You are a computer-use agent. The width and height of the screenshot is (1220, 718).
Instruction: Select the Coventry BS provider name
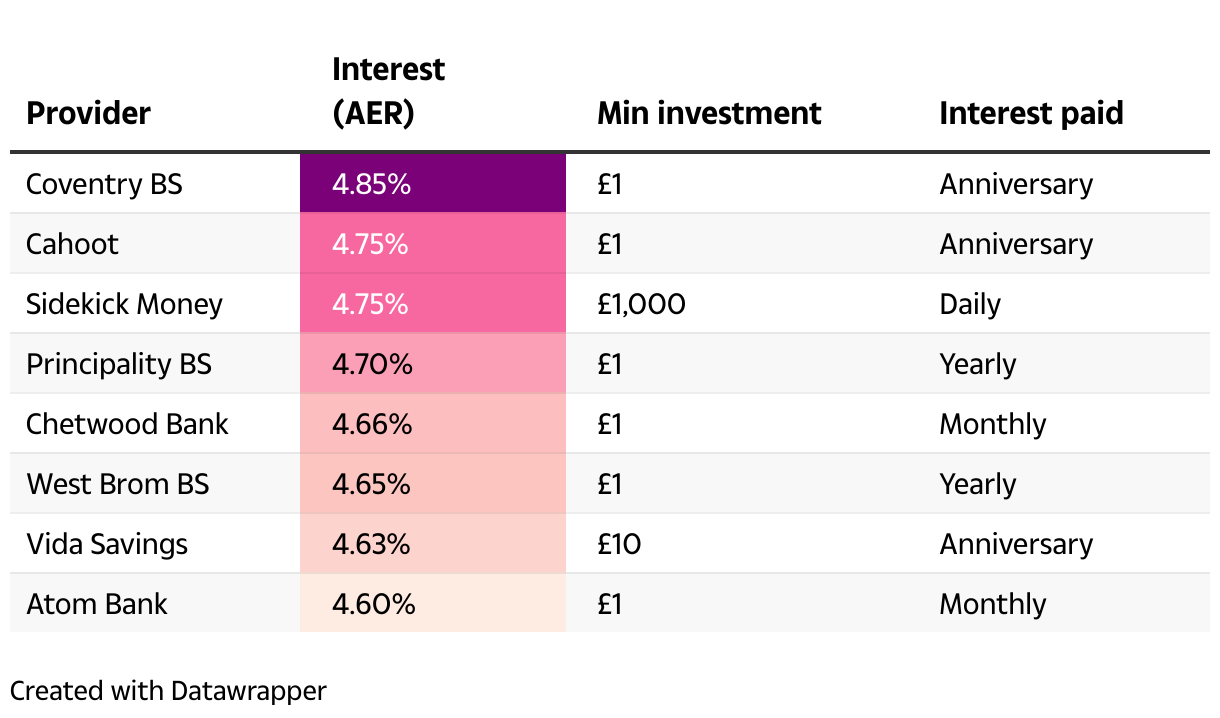(104, 184)
